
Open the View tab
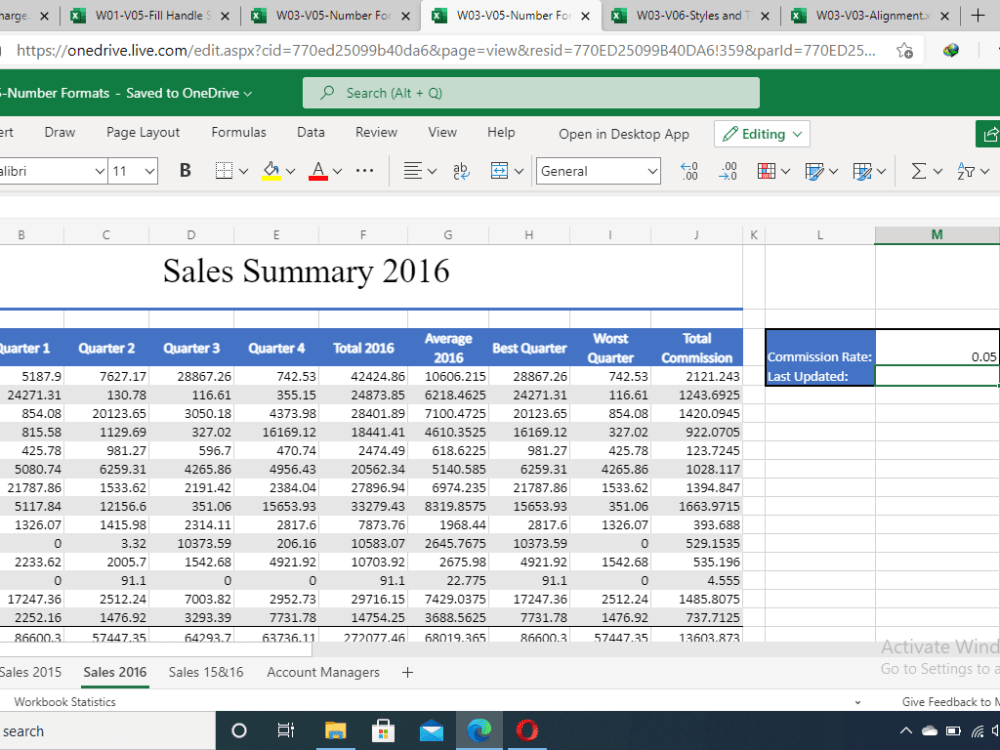point(442,132)
